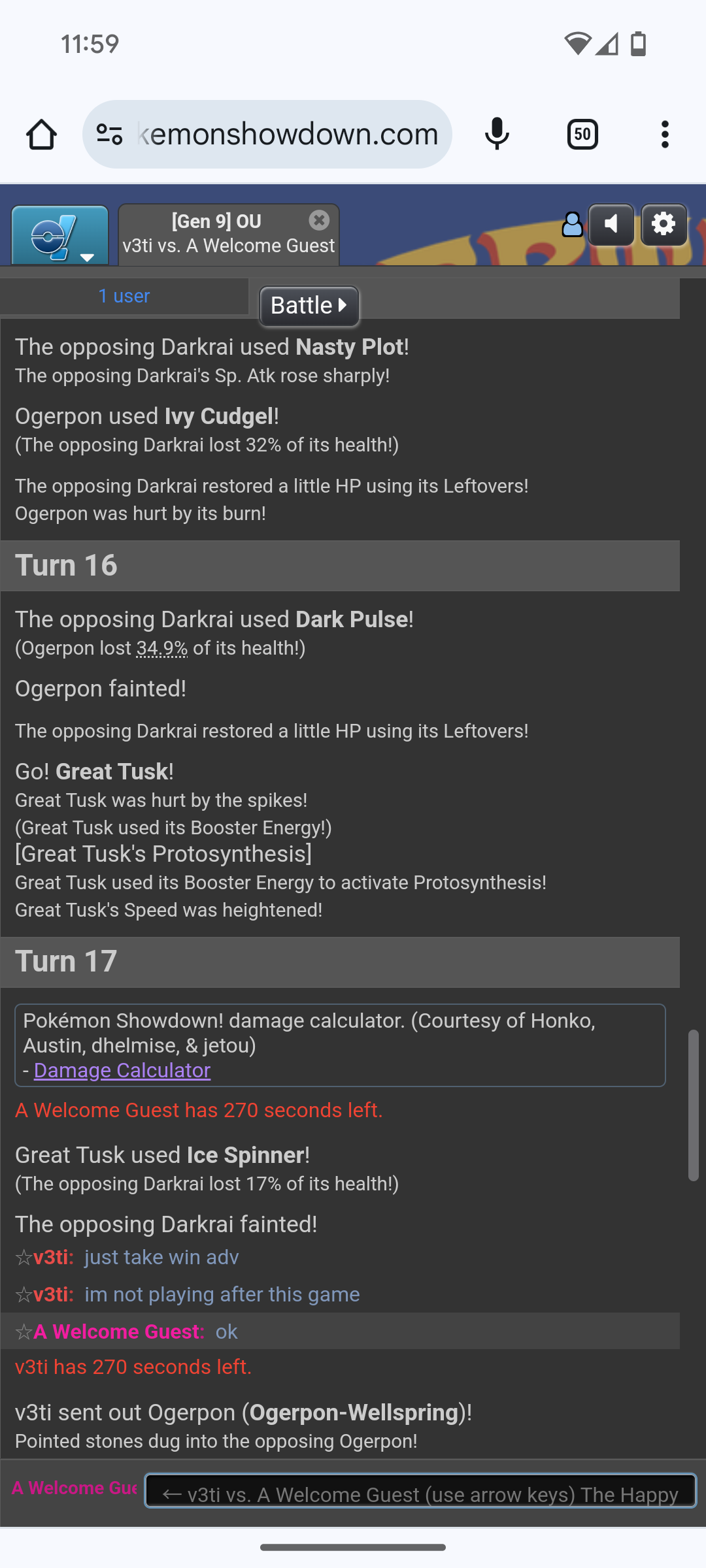Image resolution: width=706 pixels, height=1568 pixels.
Task: Close the Gen 9 OU battle tab
Action: [x=319, y=220]
